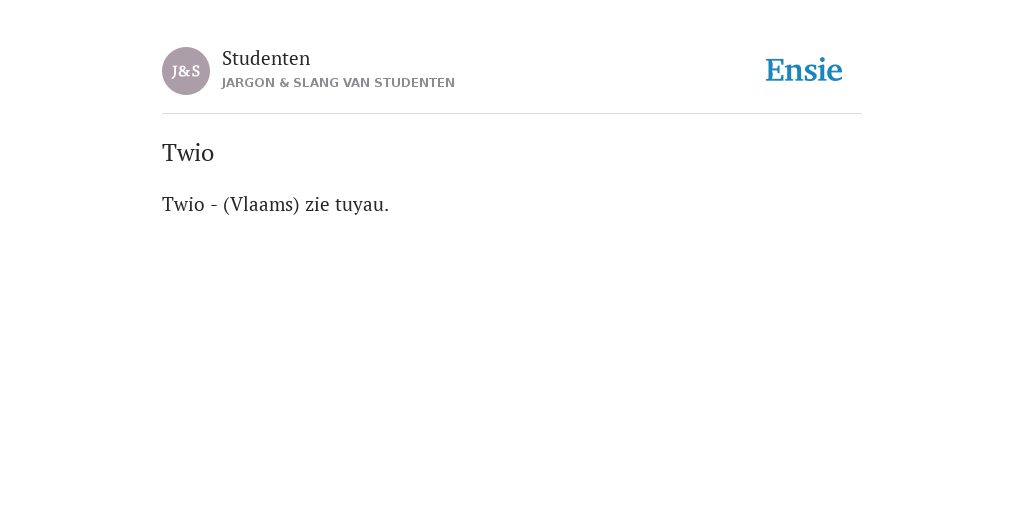Click the dash after Twio in the definition
The image size is (1024, 512).
[x=214, y=206]
